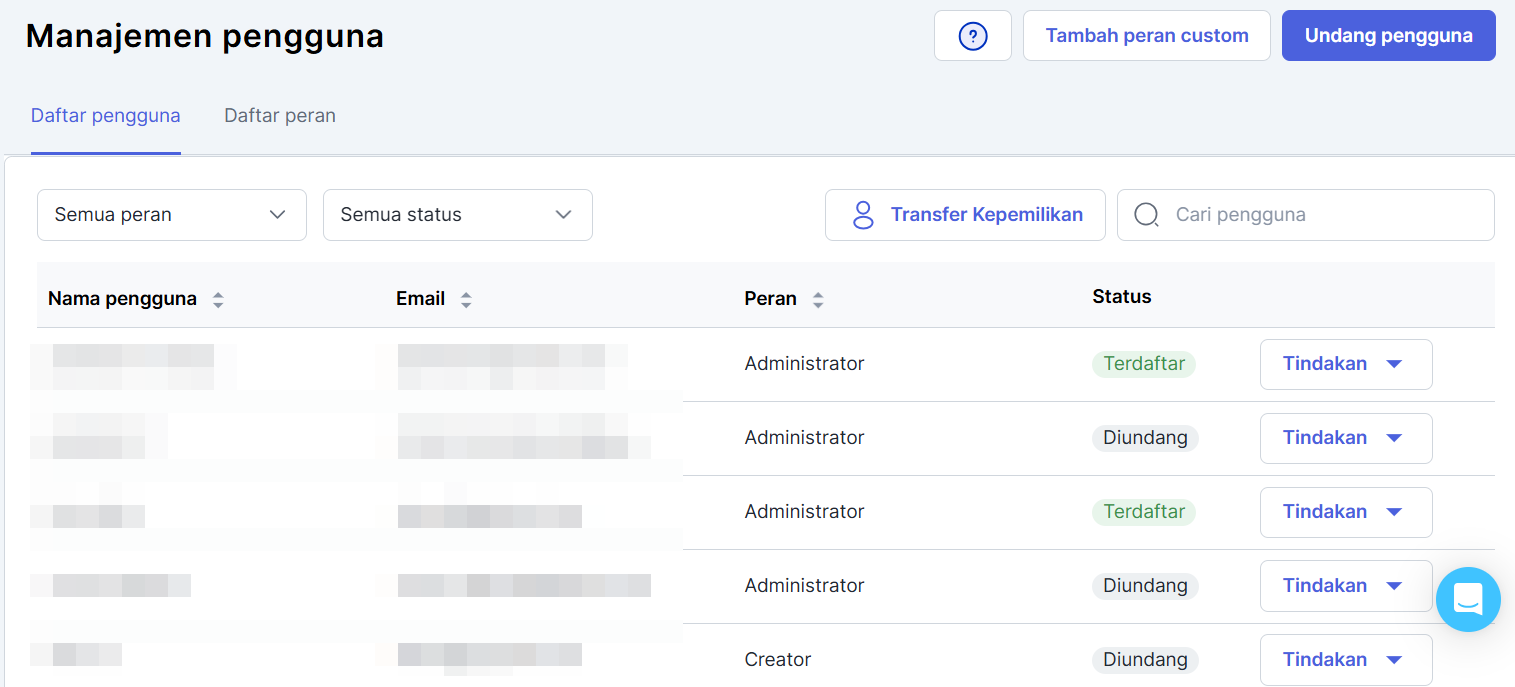Screen dimensions: 1515x687
Task: Sort by Peran column arrows
Action: coord(818,299)
